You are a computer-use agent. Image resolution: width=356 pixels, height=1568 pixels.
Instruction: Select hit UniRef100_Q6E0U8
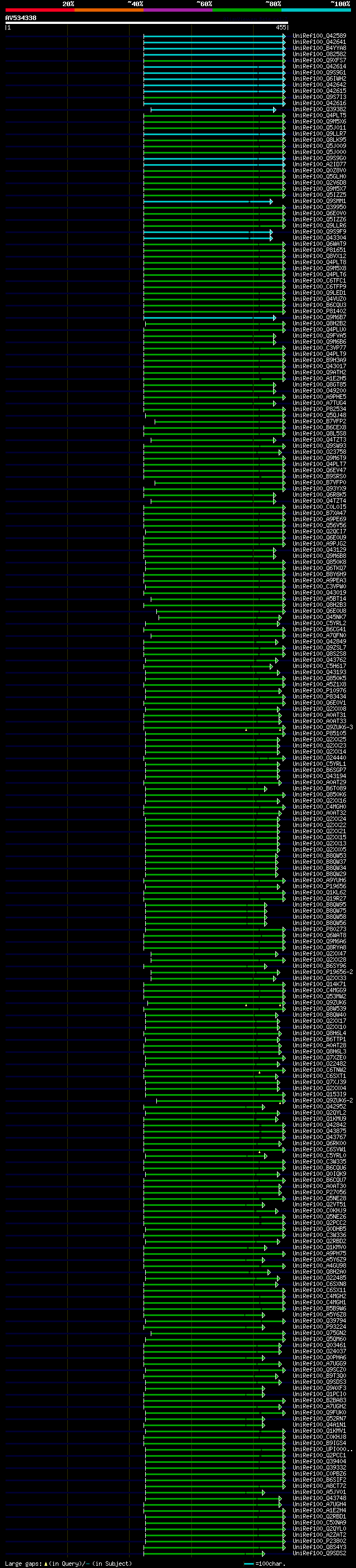319,611
